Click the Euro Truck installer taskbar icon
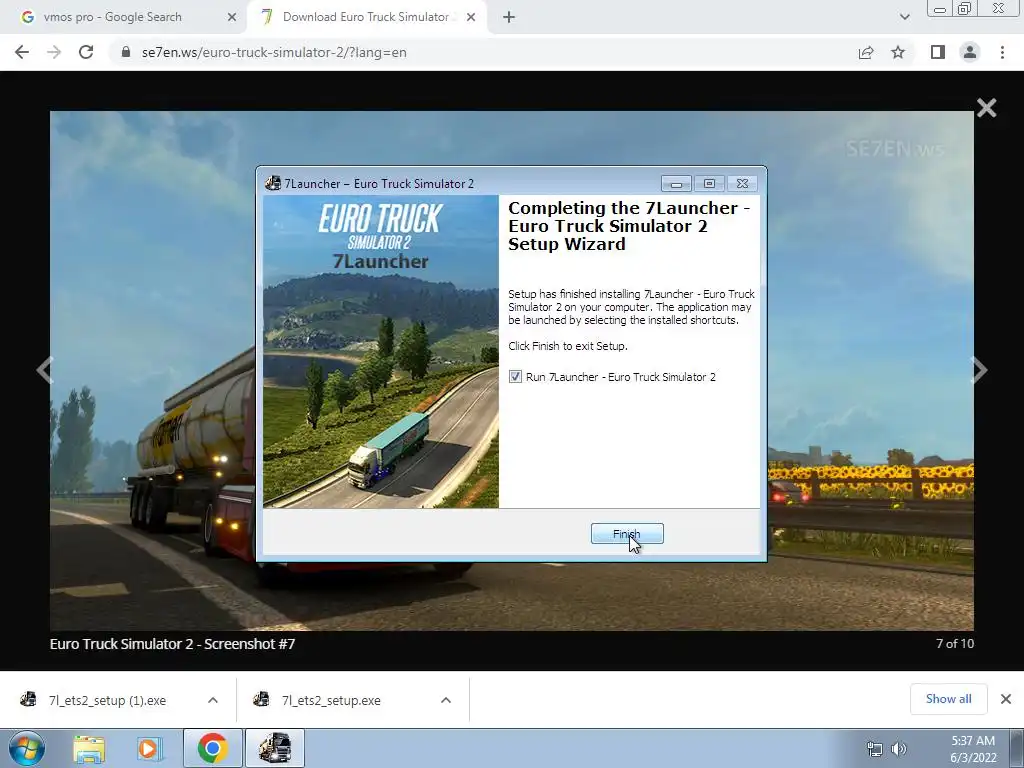The height and width of the screenshot is (768, 1024). (275, 748)
